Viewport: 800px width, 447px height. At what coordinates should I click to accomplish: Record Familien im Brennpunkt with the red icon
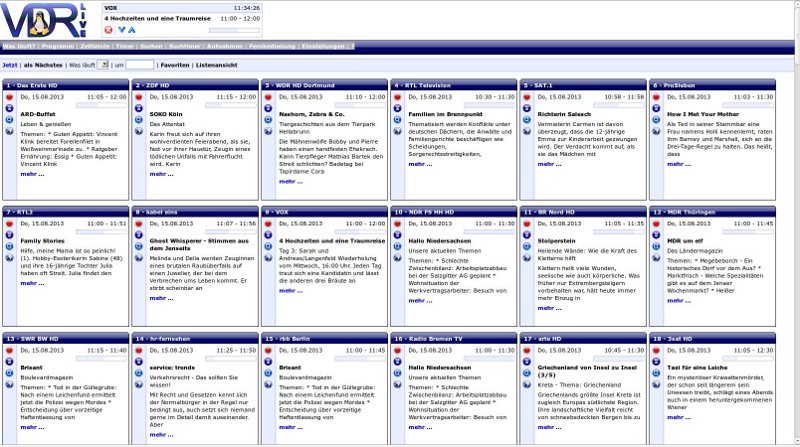point(397,97)
